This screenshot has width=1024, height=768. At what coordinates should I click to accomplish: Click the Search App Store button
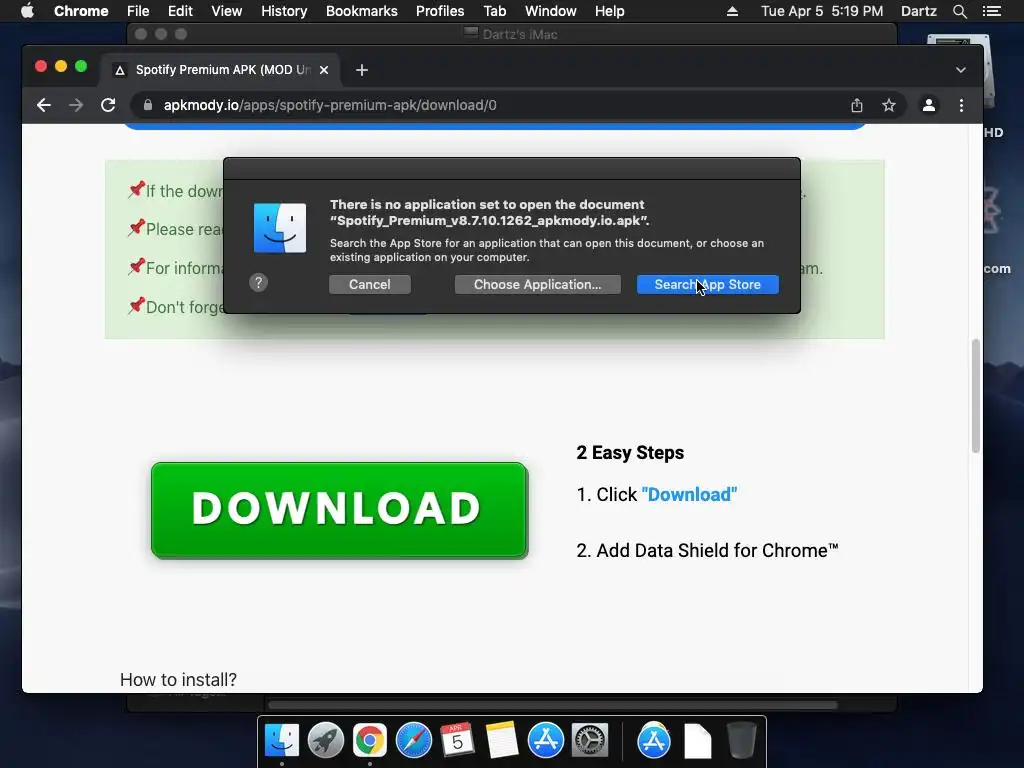[x=707, y=284]
